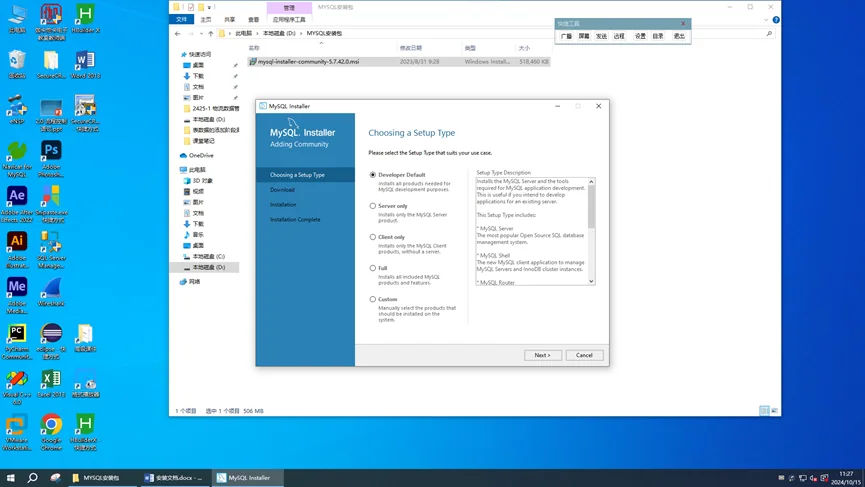
Task: Open the Adobe Media Encoder desktop icon
Action: (17, 296)
